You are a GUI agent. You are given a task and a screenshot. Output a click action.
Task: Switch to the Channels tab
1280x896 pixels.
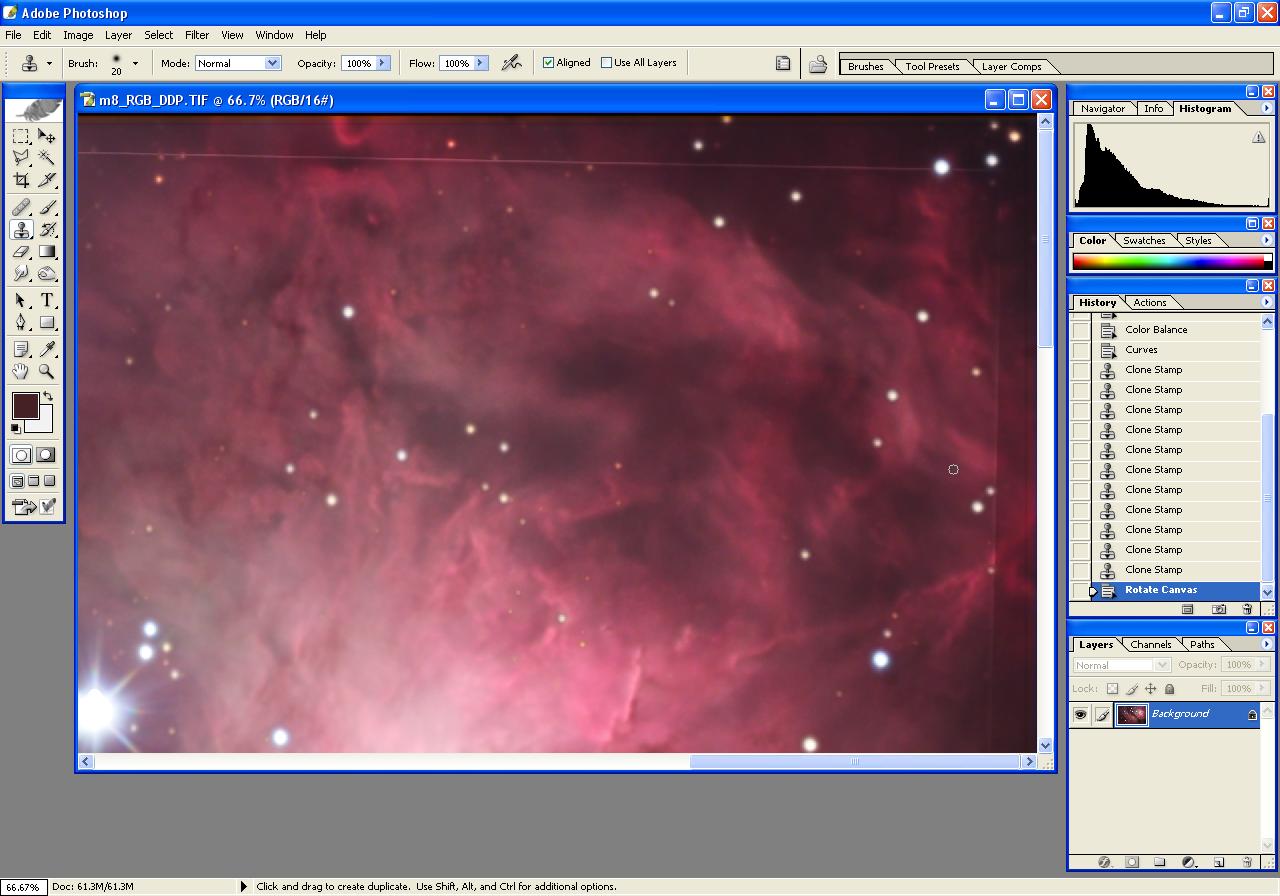[x=1150, y=644]
